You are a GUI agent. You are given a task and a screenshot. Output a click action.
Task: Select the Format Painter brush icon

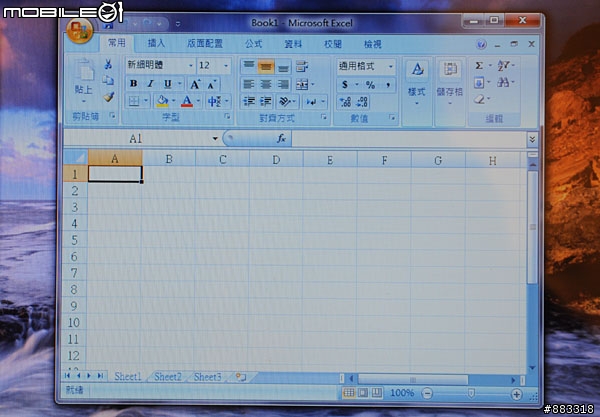[x=109, y=97]
